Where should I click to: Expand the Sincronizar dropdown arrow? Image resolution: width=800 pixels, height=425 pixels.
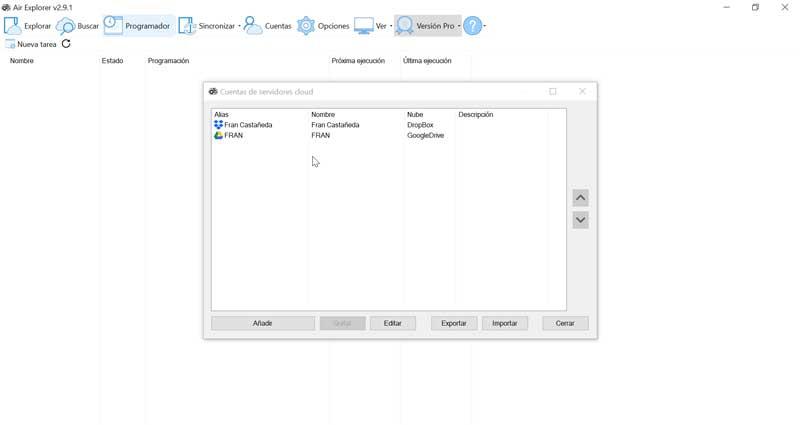pos(239,26)
